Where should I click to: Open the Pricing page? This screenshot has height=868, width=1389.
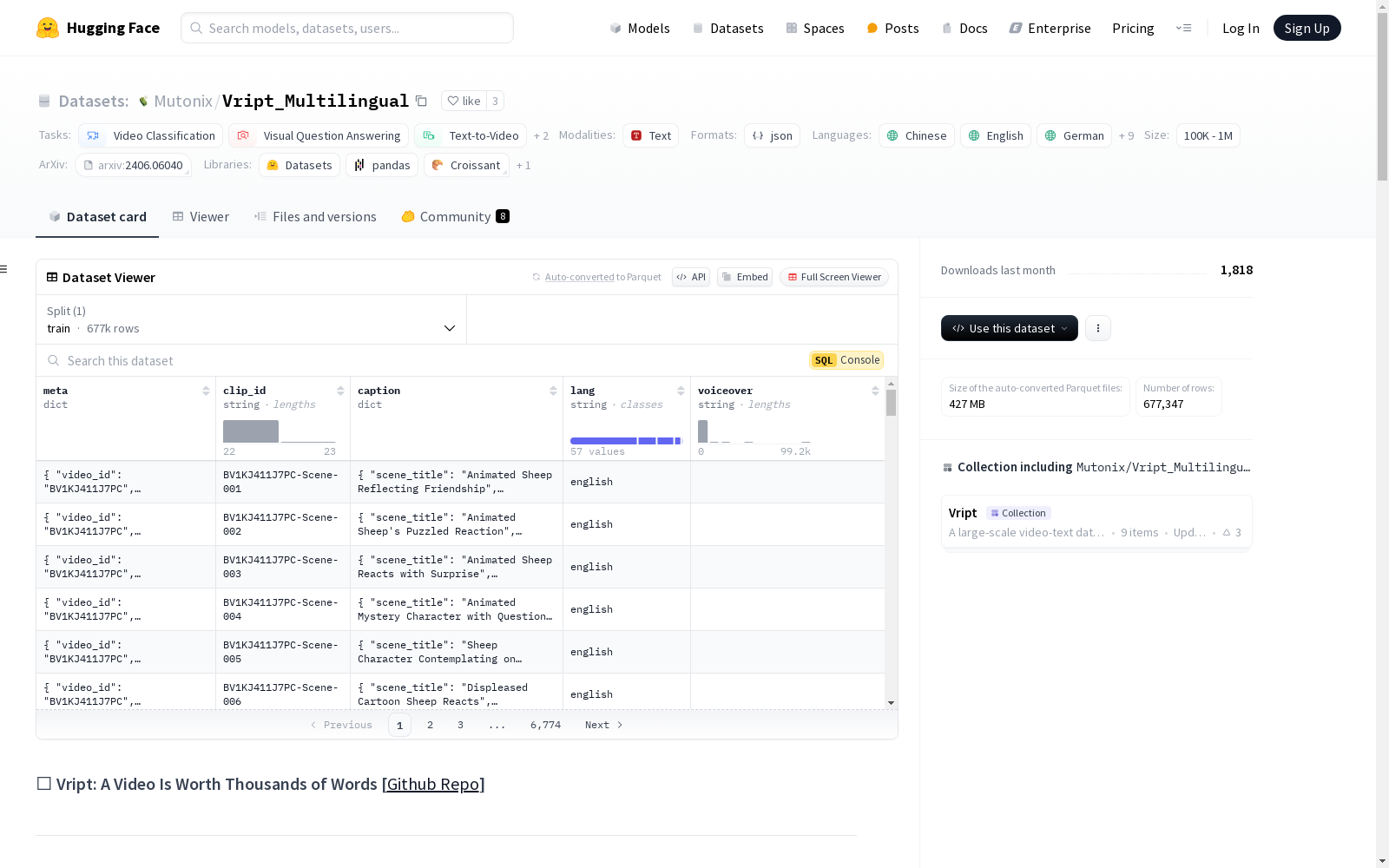pyautogui.click(x=1133, y=28)
